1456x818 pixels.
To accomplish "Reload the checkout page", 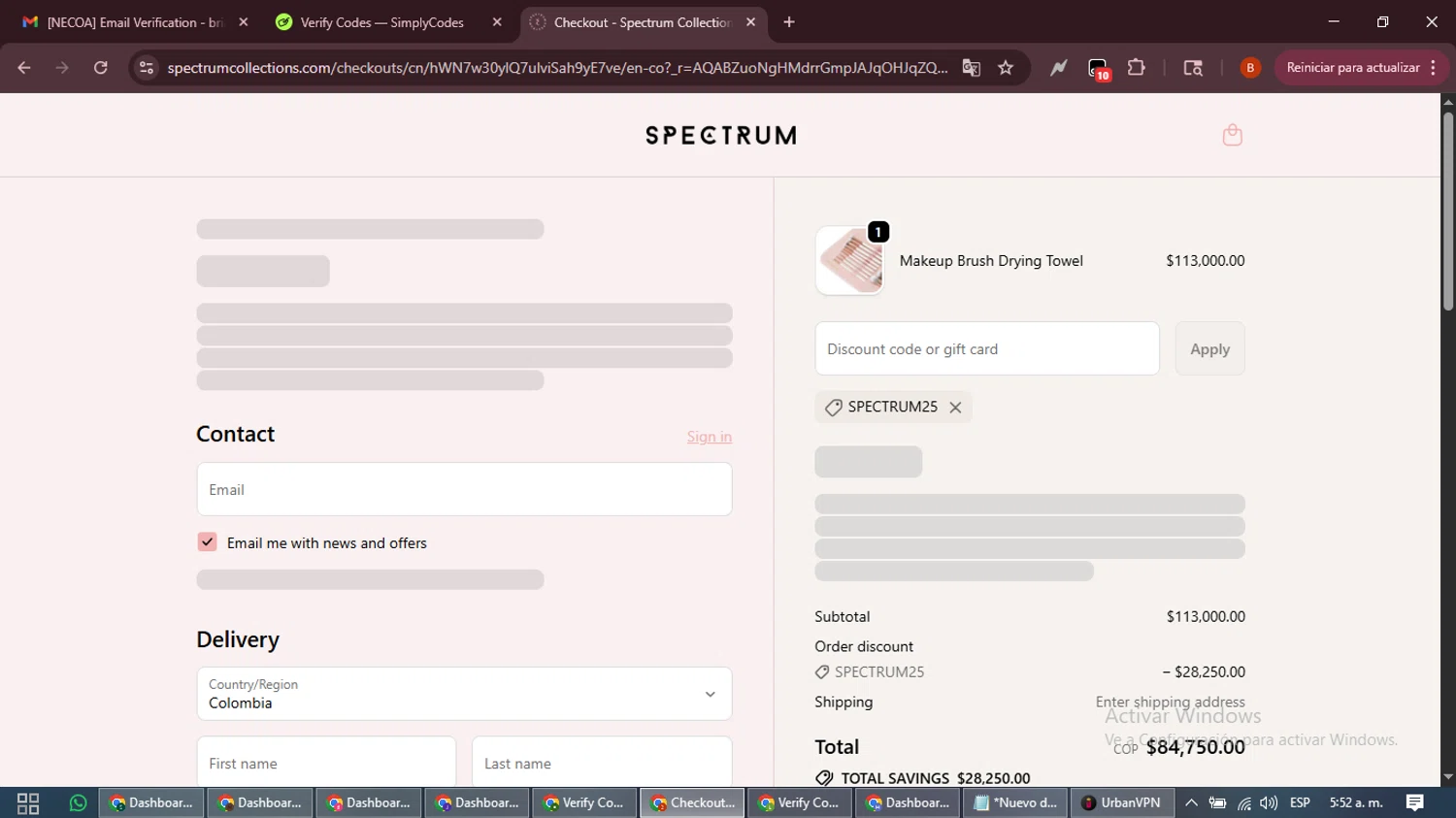I will tap(100, 68).
